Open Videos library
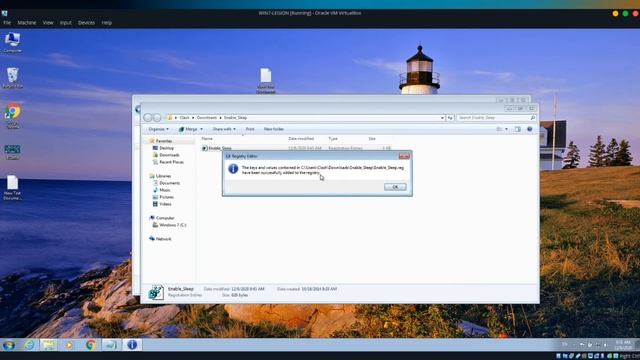 pos(165,204)
